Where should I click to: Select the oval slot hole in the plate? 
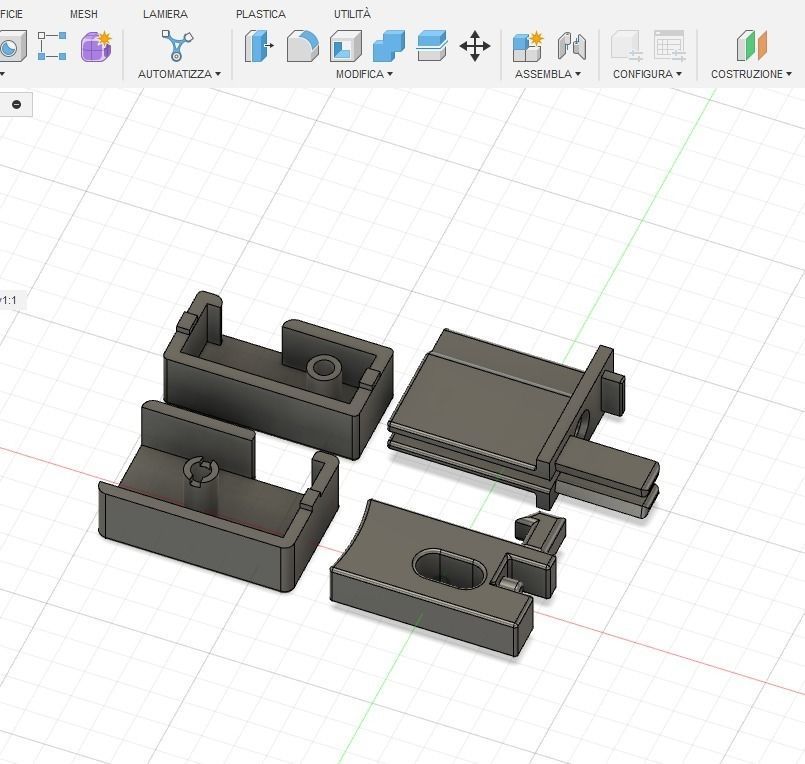coord(448,569)
